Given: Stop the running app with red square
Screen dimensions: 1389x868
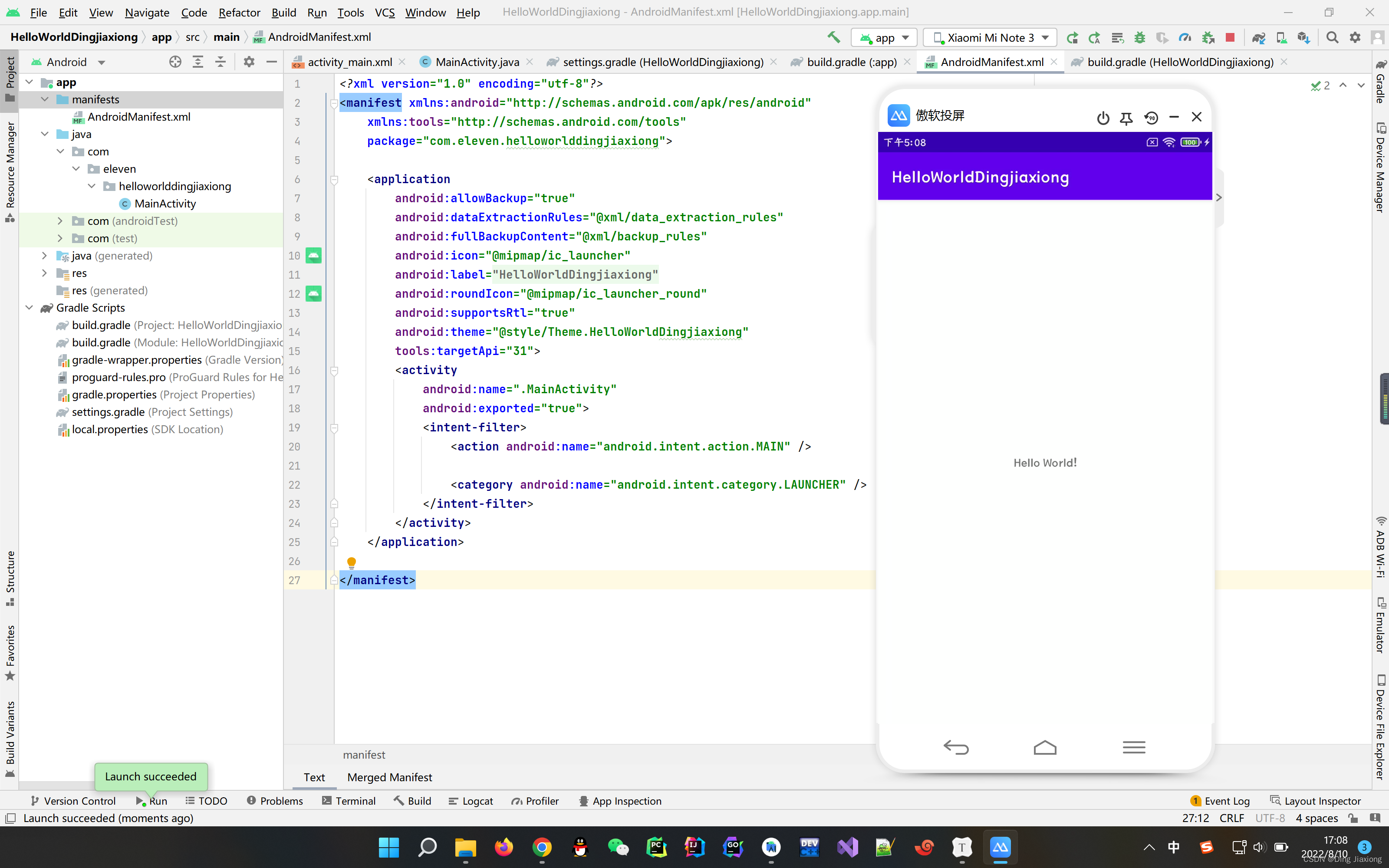Looking at the screenshot, I should click(x=1230, y=37).
